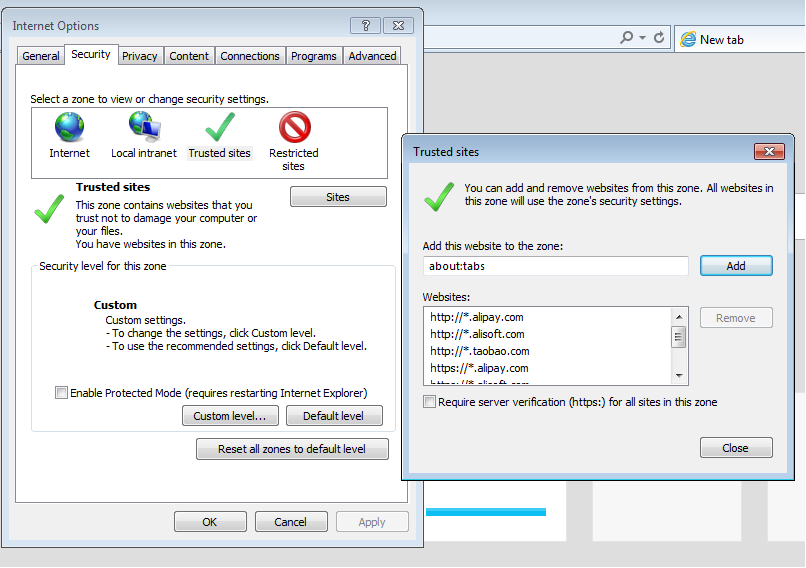Click OK in Internet Options
Viewport: 806px width, 568px height.
click(x=210, y=522)
